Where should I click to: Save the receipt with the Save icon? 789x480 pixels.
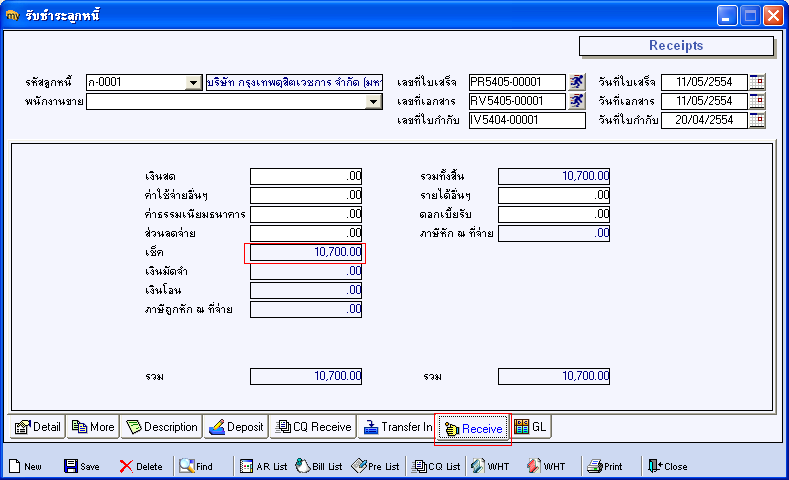click(81, 466)
